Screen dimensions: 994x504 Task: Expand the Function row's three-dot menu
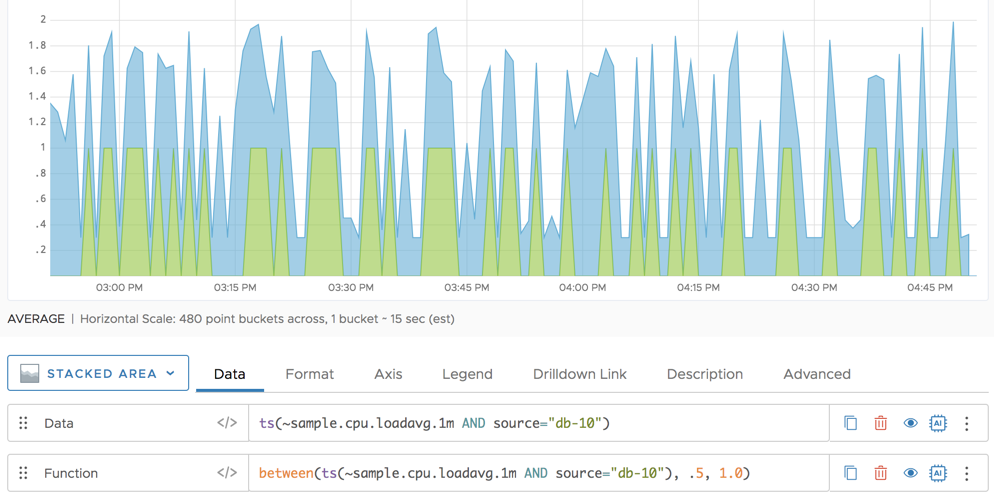966,473
